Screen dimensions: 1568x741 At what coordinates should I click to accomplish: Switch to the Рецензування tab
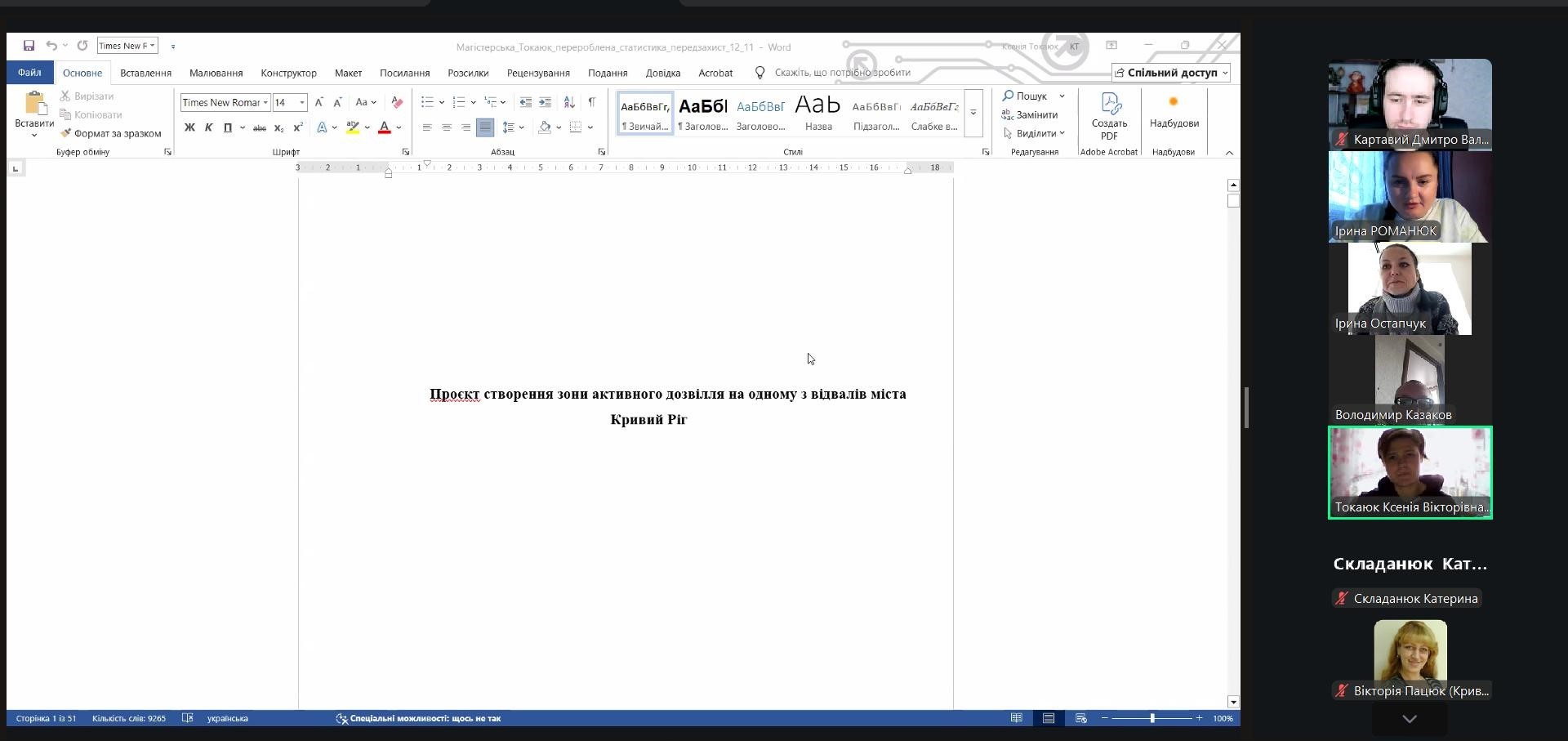click(538, 73)
